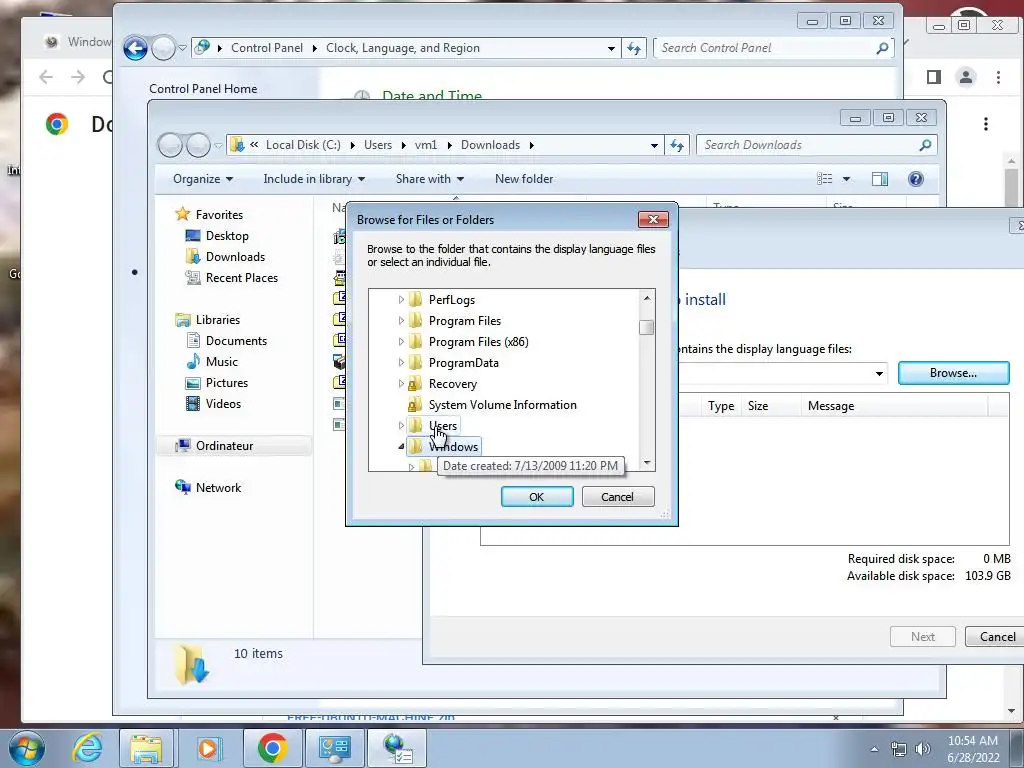
Task: Open Include in library menu
Action: point(314,179)
